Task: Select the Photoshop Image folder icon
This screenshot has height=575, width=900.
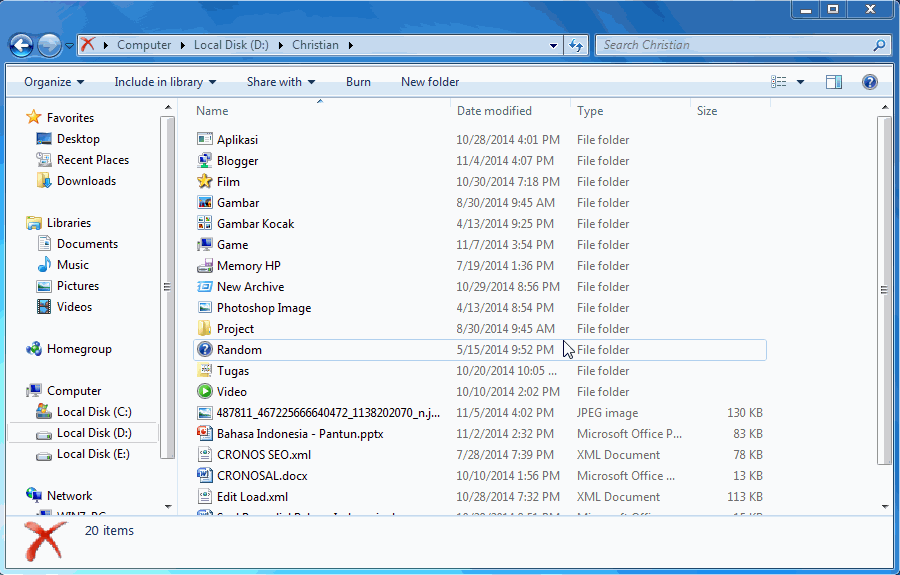Action: coord(204,308)
